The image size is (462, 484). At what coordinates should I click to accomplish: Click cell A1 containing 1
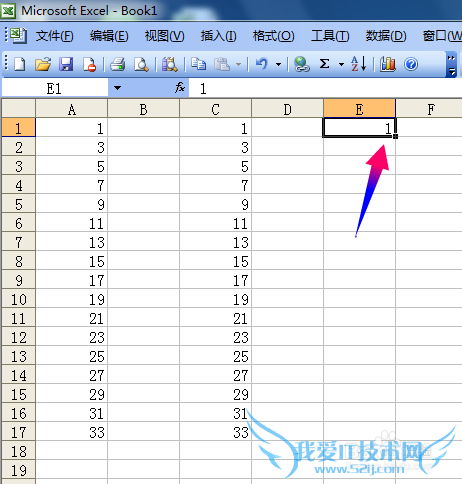tap(72, 128)
